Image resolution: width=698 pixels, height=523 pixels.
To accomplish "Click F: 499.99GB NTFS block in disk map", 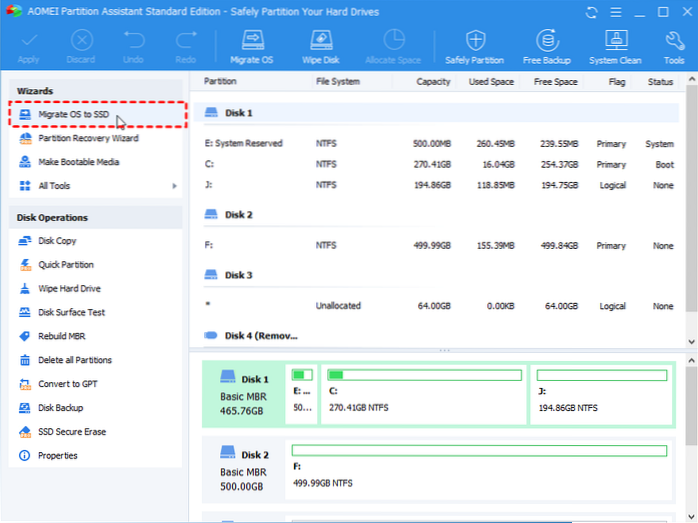I will (x=479, y=470).
